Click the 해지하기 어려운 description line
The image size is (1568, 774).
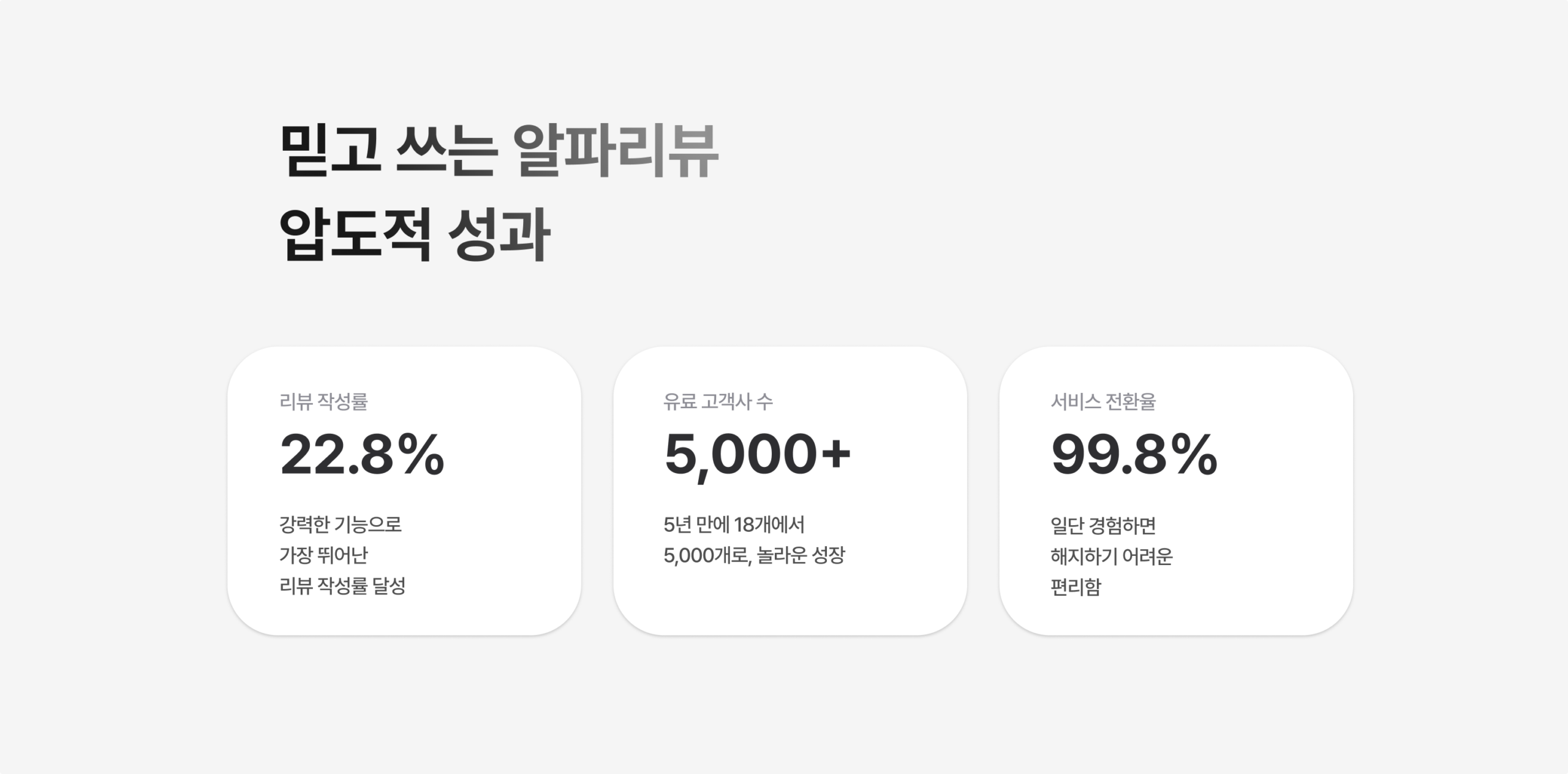click(x=1112, y=556)
